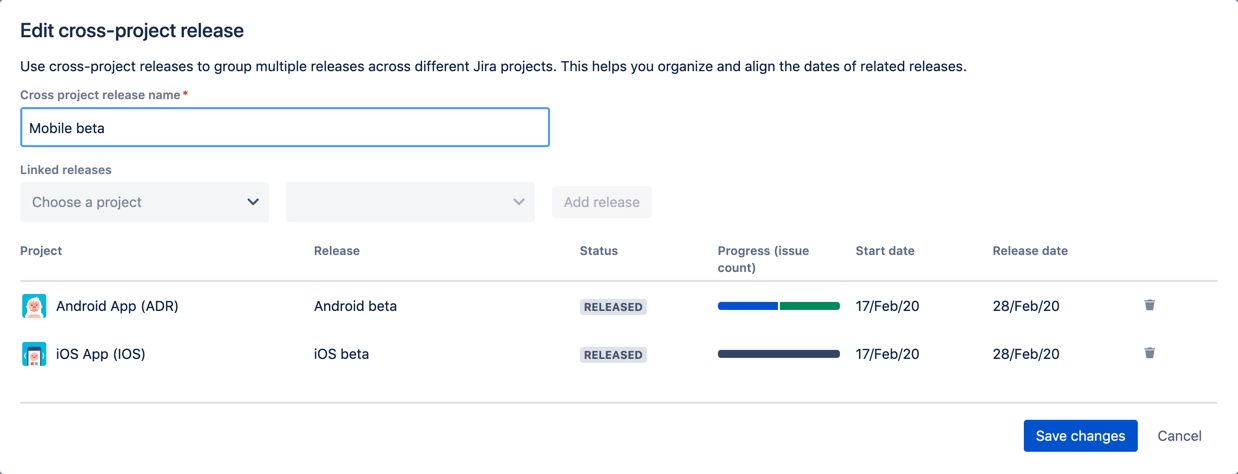
Task: Click the RELEASED status badge for iOS beta
Action: tap(613, 355)
